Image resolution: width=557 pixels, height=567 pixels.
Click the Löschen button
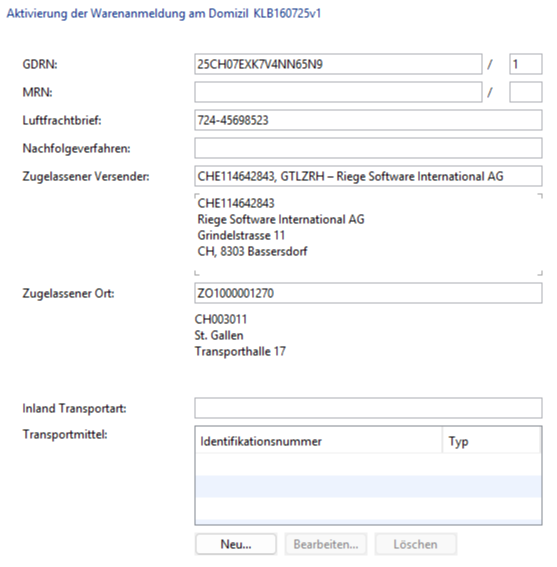click(x=415, y=544)
